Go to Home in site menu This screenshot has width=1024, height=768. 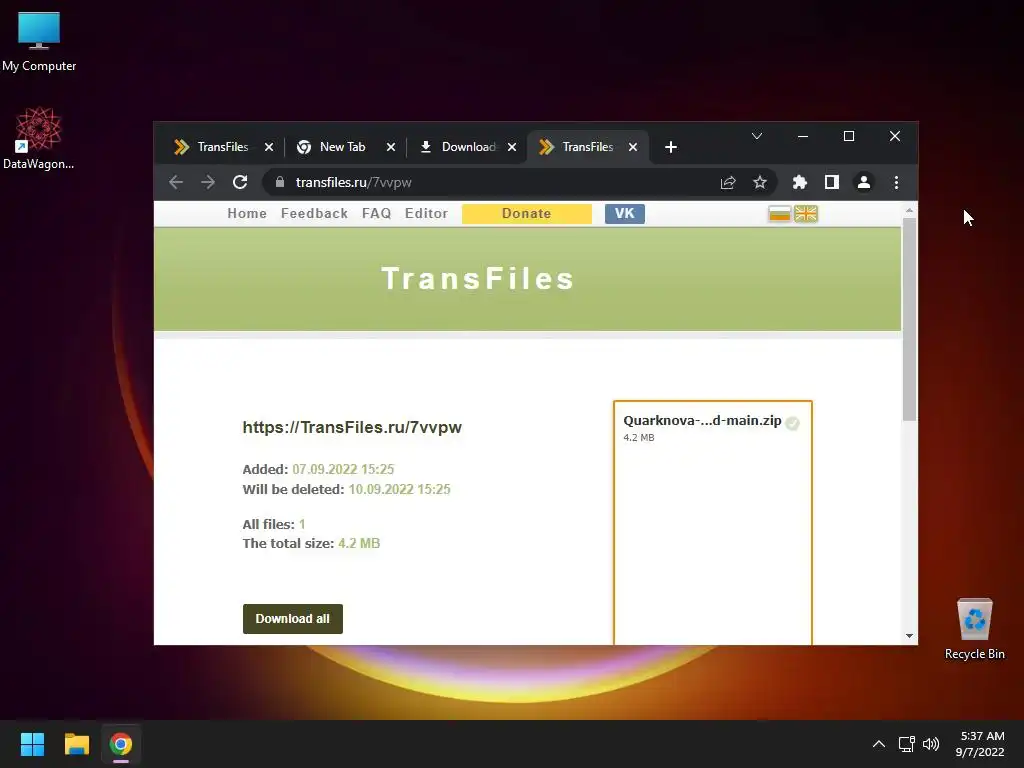click(247, 214)
